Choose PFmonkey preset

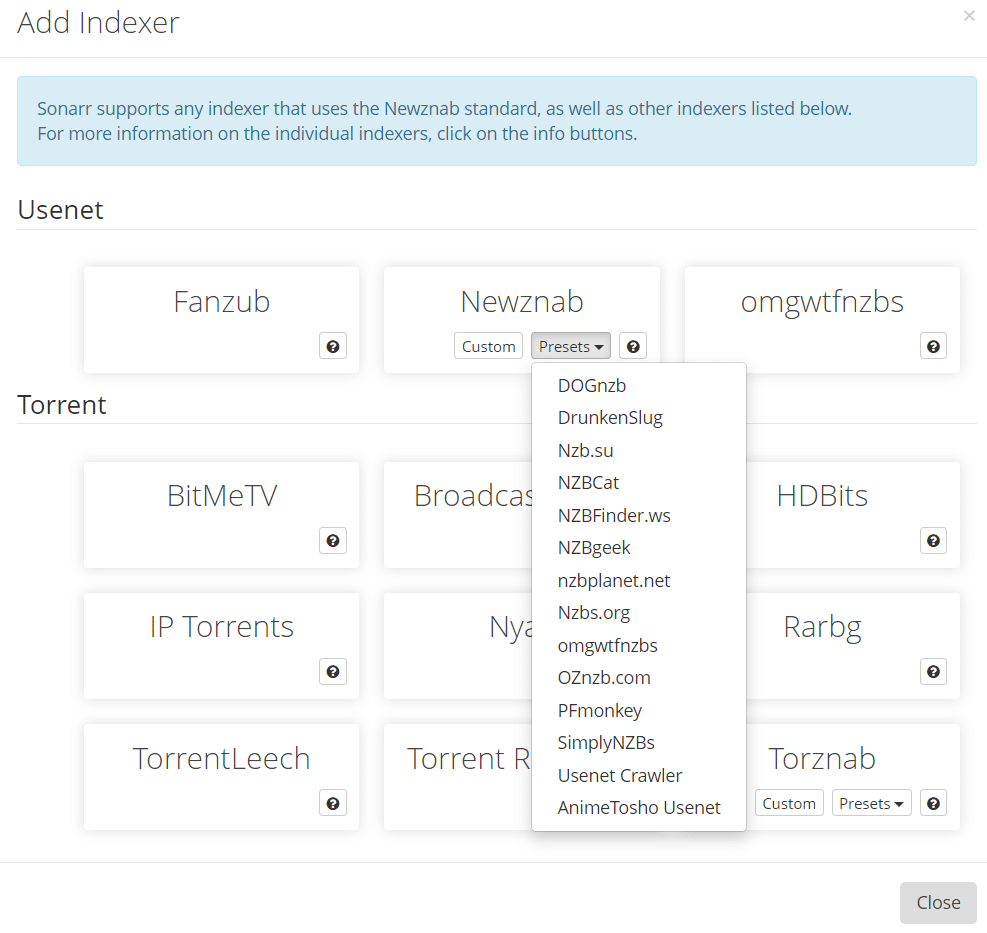tap(639, 710)
